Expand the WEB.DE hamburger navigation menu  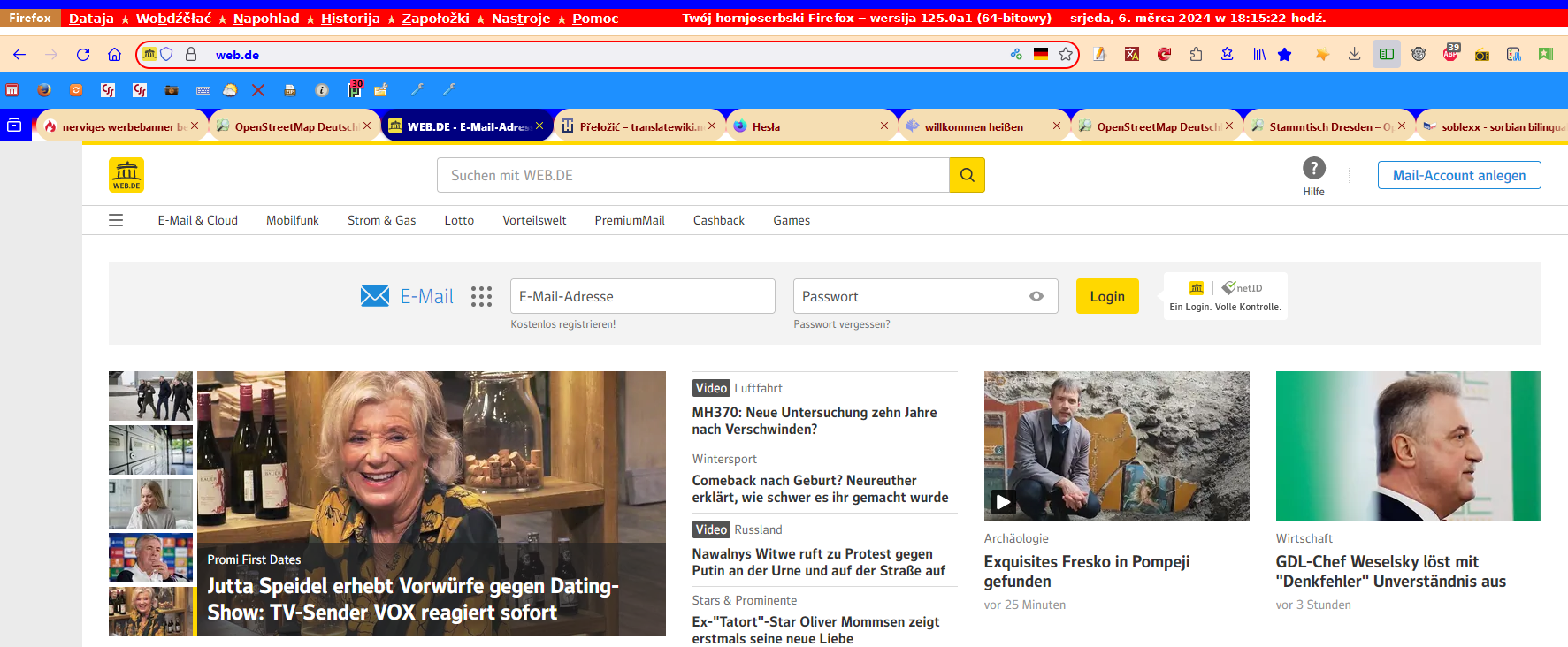click(x=116, y=220)
